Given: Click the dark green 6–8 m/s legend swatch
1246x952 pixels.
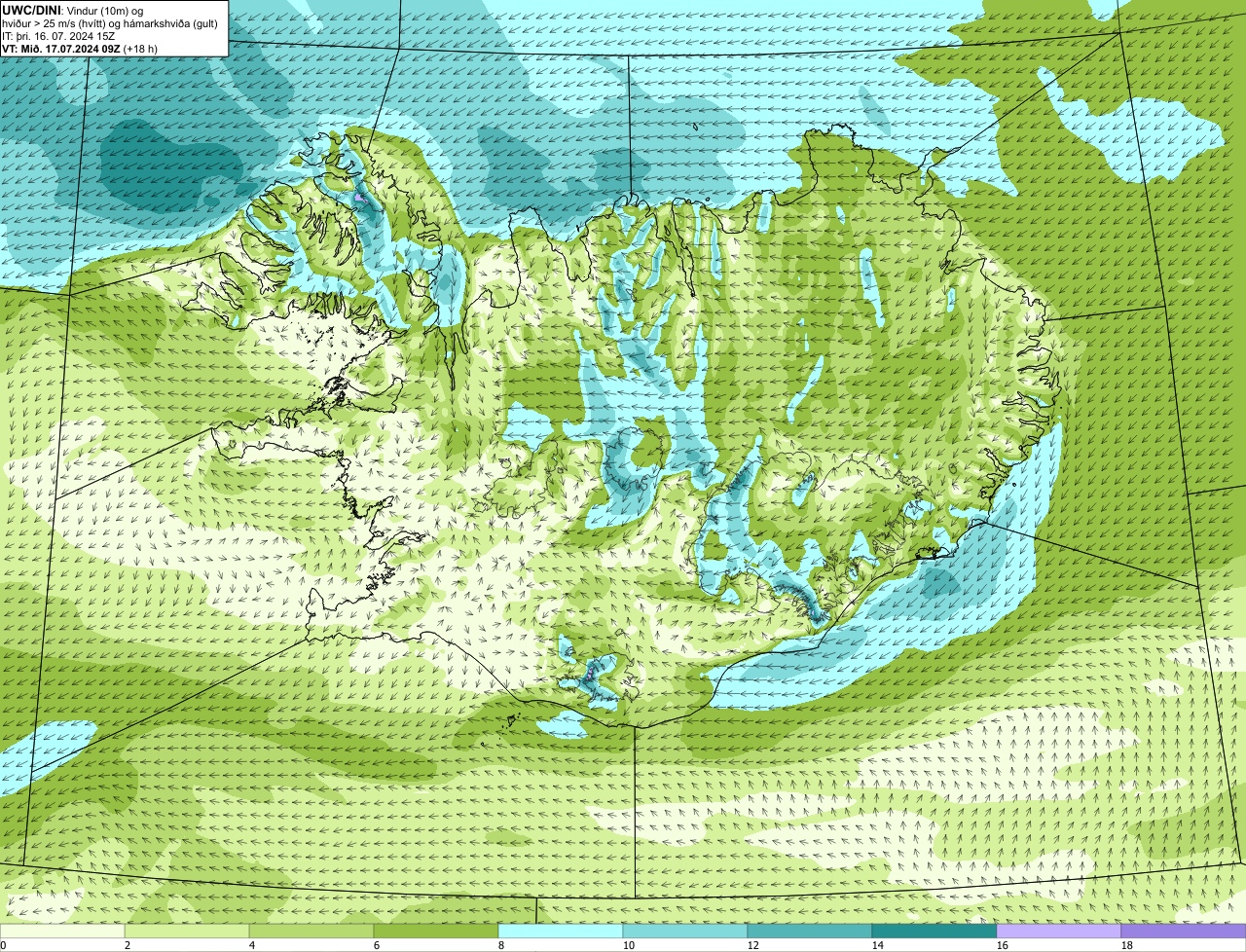Looking at the screenshot, I should click(x=436, y=932).
